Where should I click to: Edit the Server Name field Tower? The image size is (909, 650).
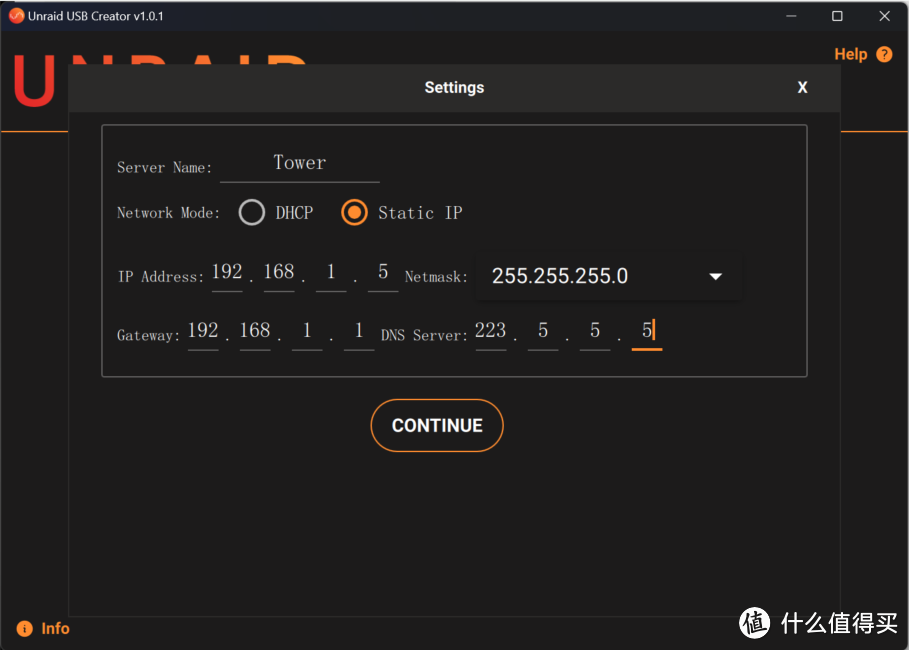tap(300, 164)
